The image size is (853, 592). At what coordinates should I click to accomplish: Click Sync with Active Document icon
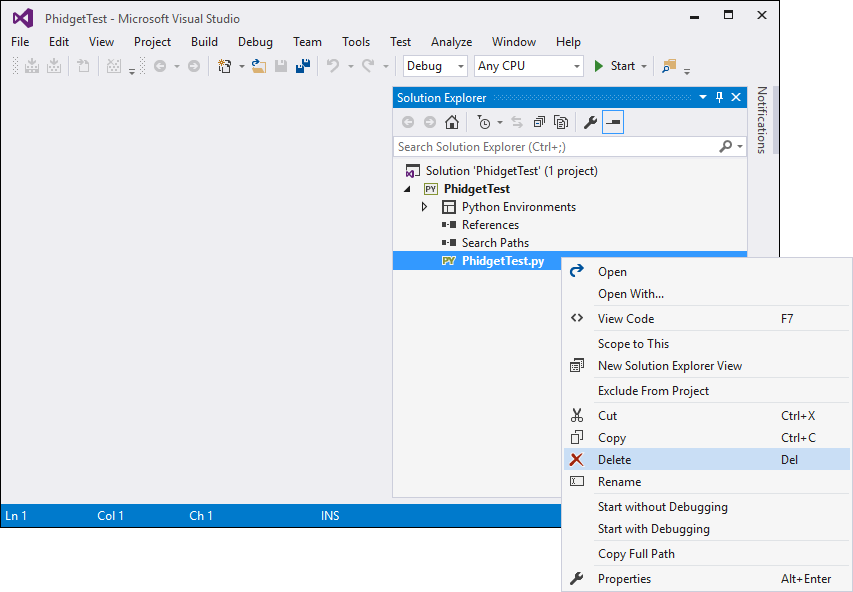[x=517, y=122]
